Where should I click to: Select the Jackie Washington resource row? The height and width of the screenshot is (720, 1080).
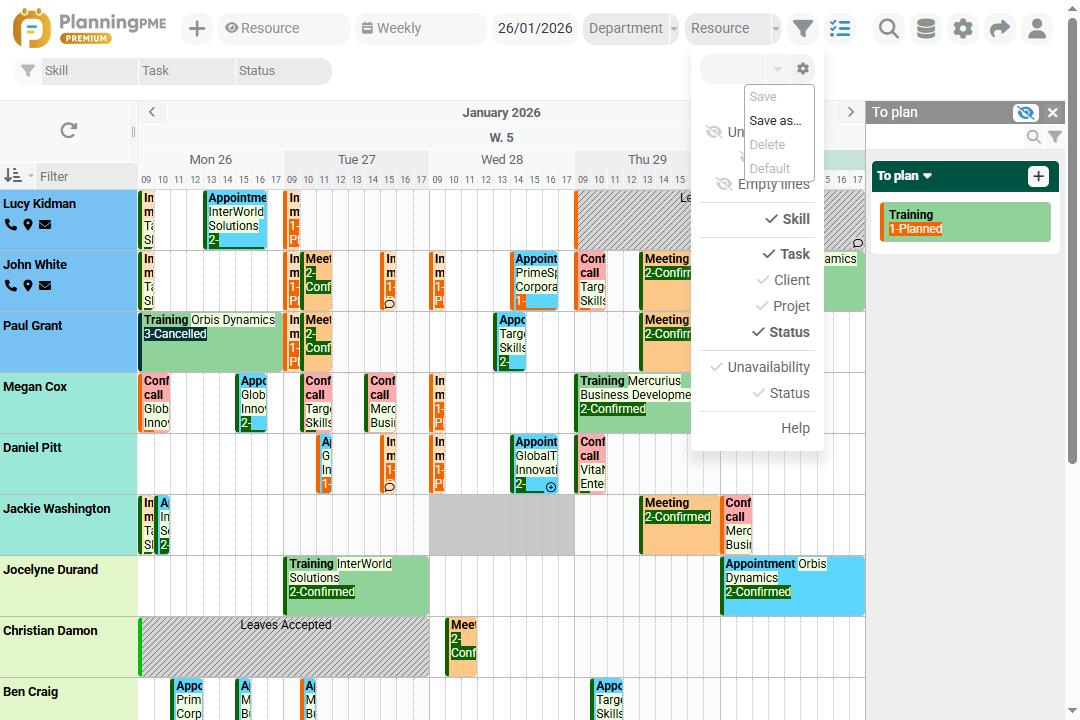(x=68, y=525)
